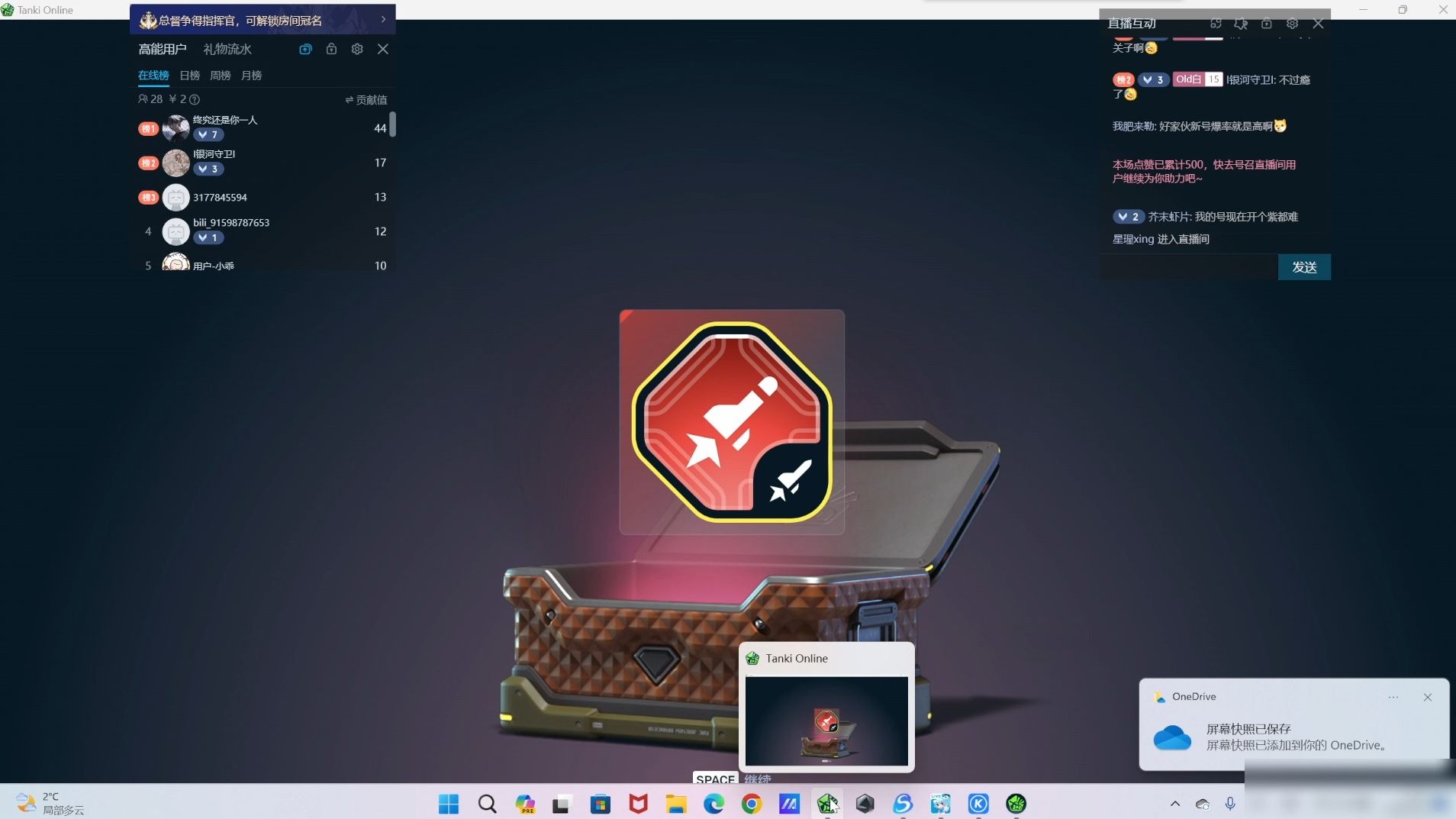Click the OneDrive sync tray icon

1203,804
